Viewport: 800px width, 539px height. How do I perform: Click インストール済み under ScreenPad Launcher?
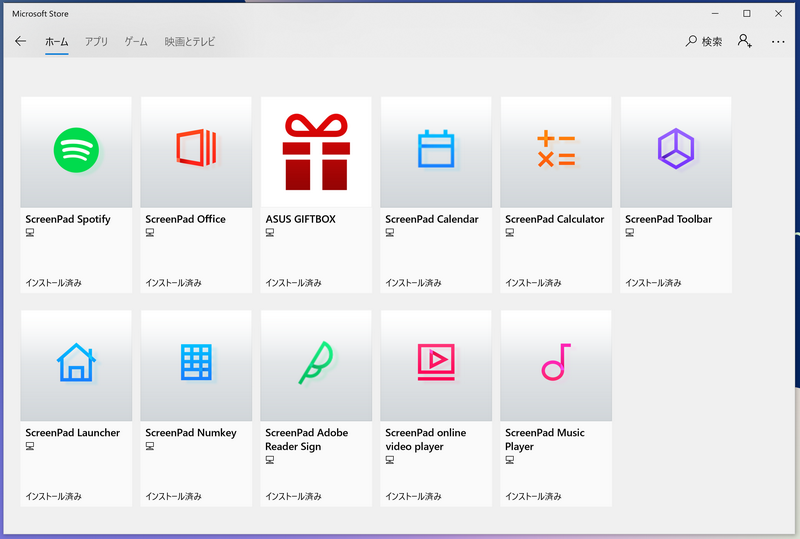pyautogui.click(x=54, y=496)
